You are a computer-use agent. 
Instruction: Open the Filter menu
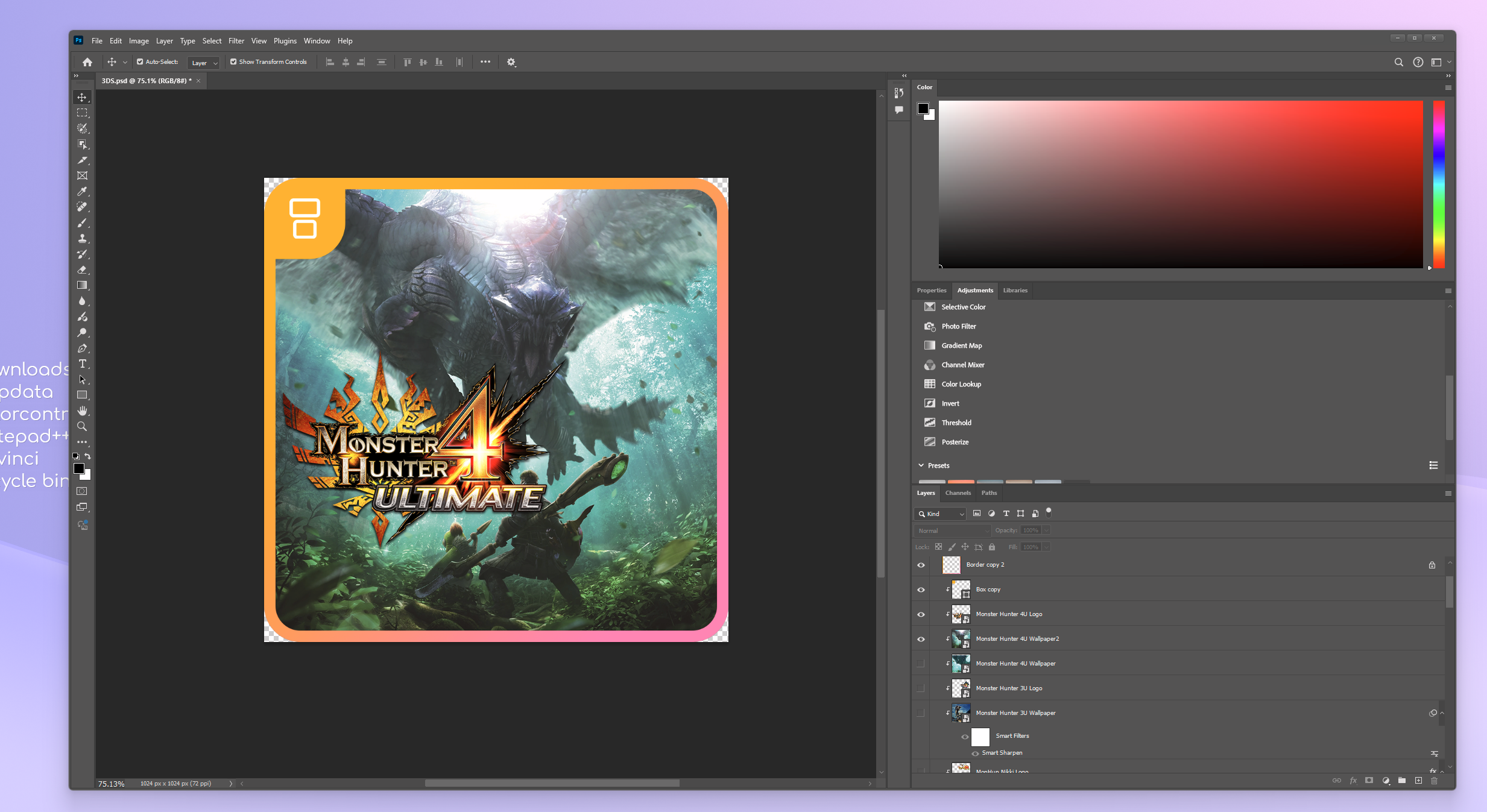(236, 41)
